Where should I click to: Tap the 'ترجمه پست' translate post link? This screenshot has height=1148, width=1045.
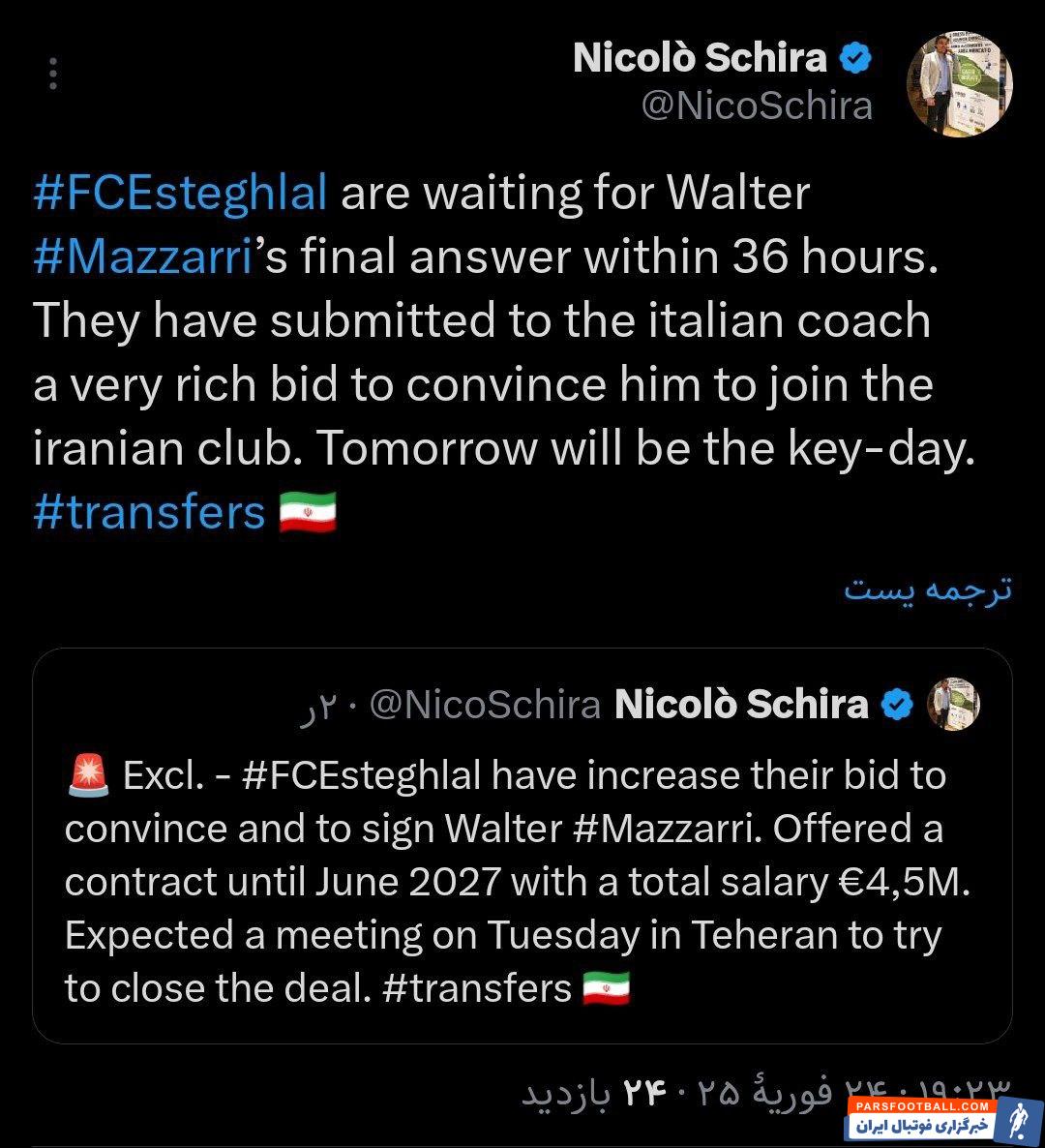click(927, 588)
